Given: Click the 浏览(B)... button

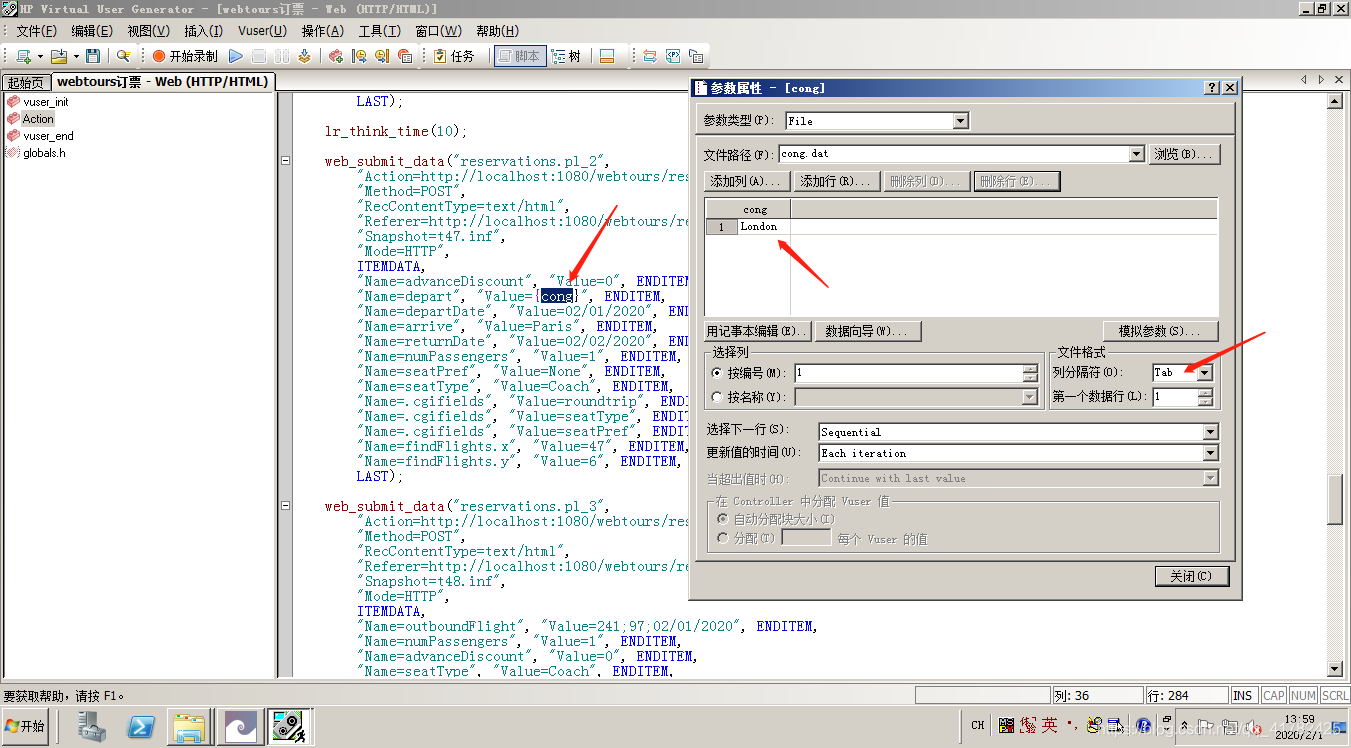Looking at the screenshot, I should tap(1184, 154).
